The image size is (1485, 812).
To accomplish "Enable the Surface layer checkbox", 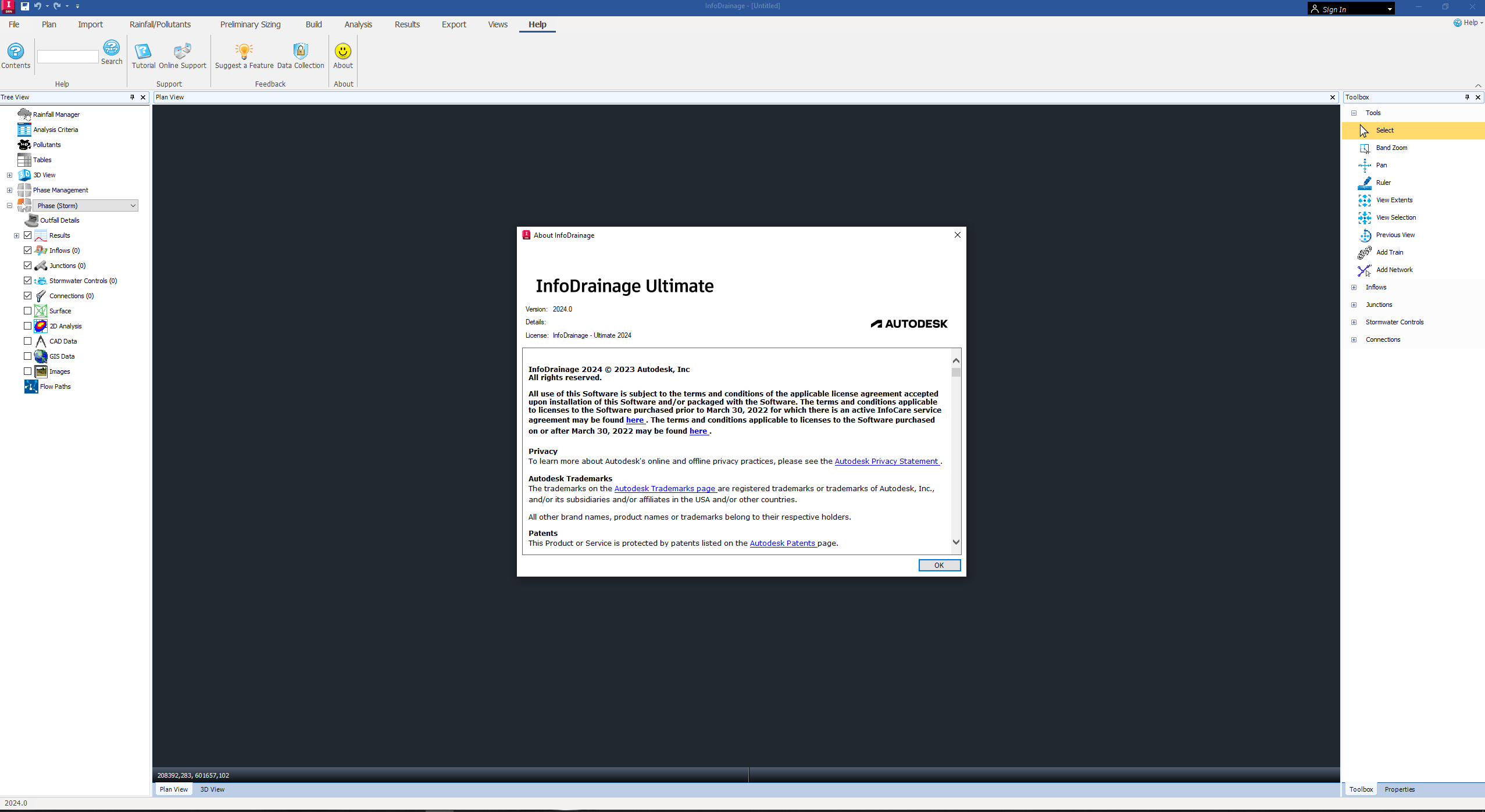I will tap(27, 310).
